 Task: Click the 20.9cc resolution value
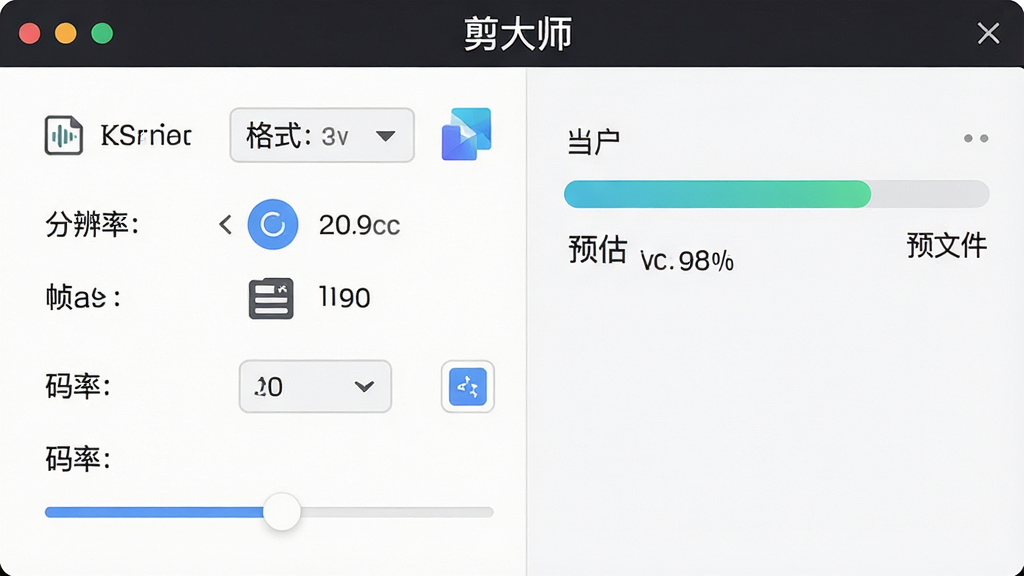click(x=359, y=225)
